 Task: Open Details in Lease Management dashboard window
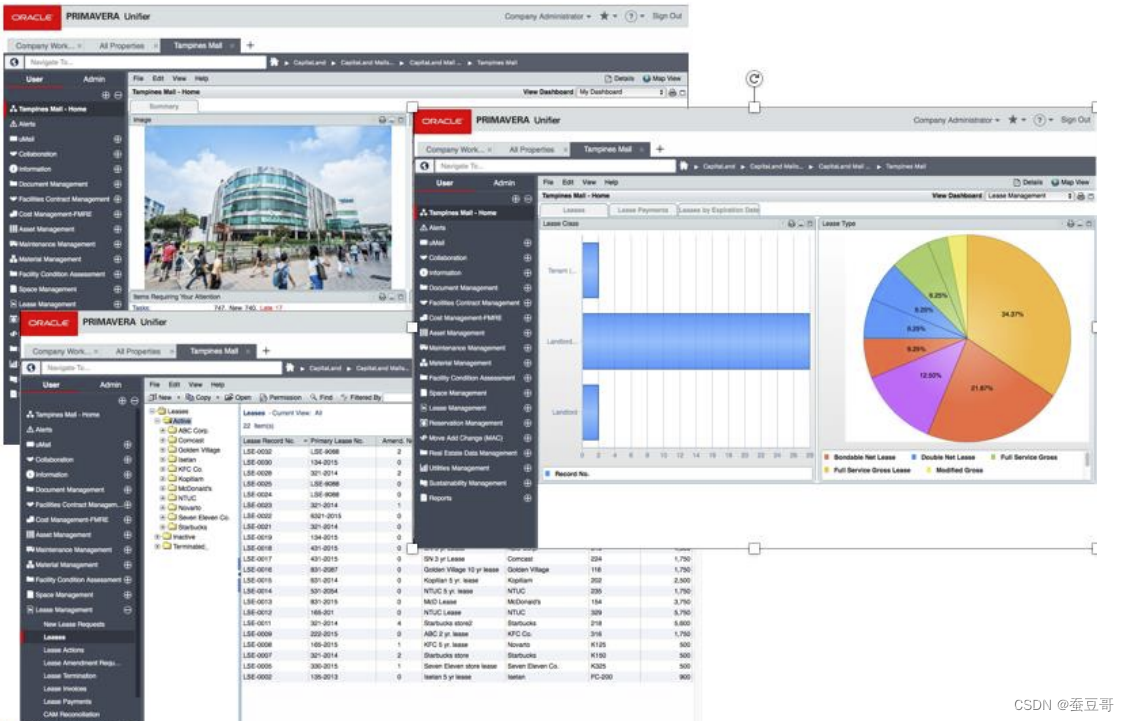point(1027,182)
